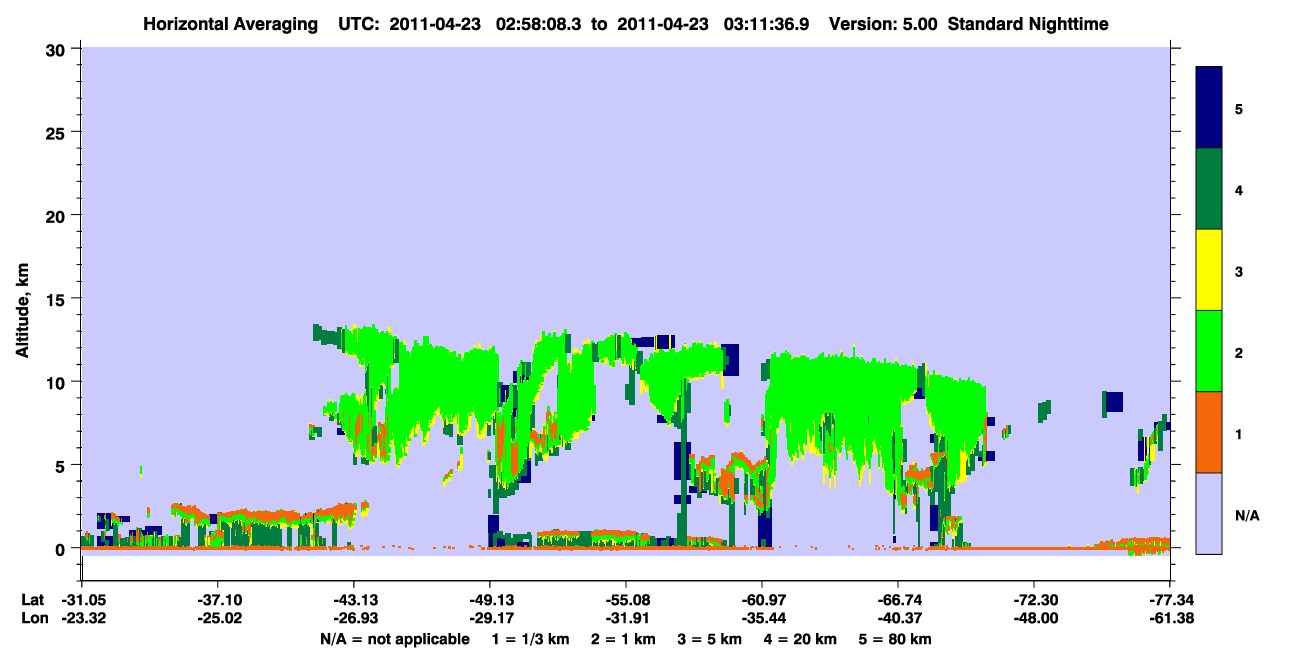Click longitude value -48.00
Image resolution: width=1300 pixels, height=667 pixels.
[x=1033, y=618]
